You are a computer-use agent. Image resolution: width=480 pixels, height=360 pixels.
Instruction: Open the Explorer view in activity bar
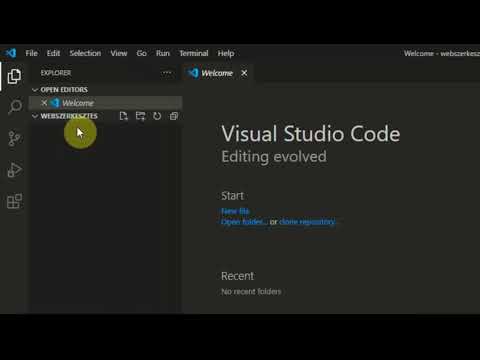pos(14,76)
